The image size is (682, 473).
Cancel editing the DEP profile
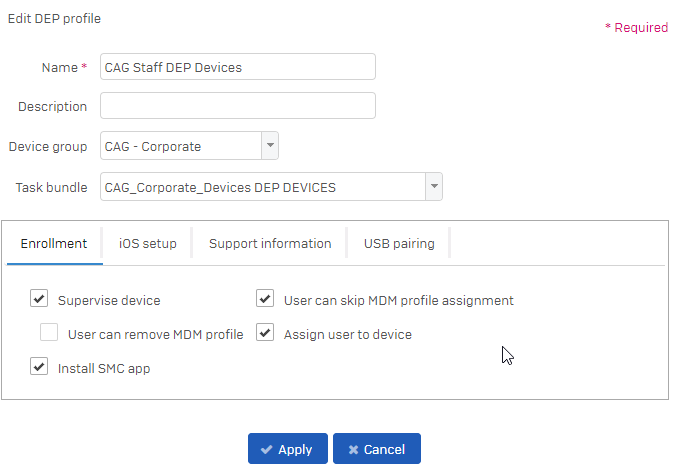pyautogui.click(x=377, y=449)
